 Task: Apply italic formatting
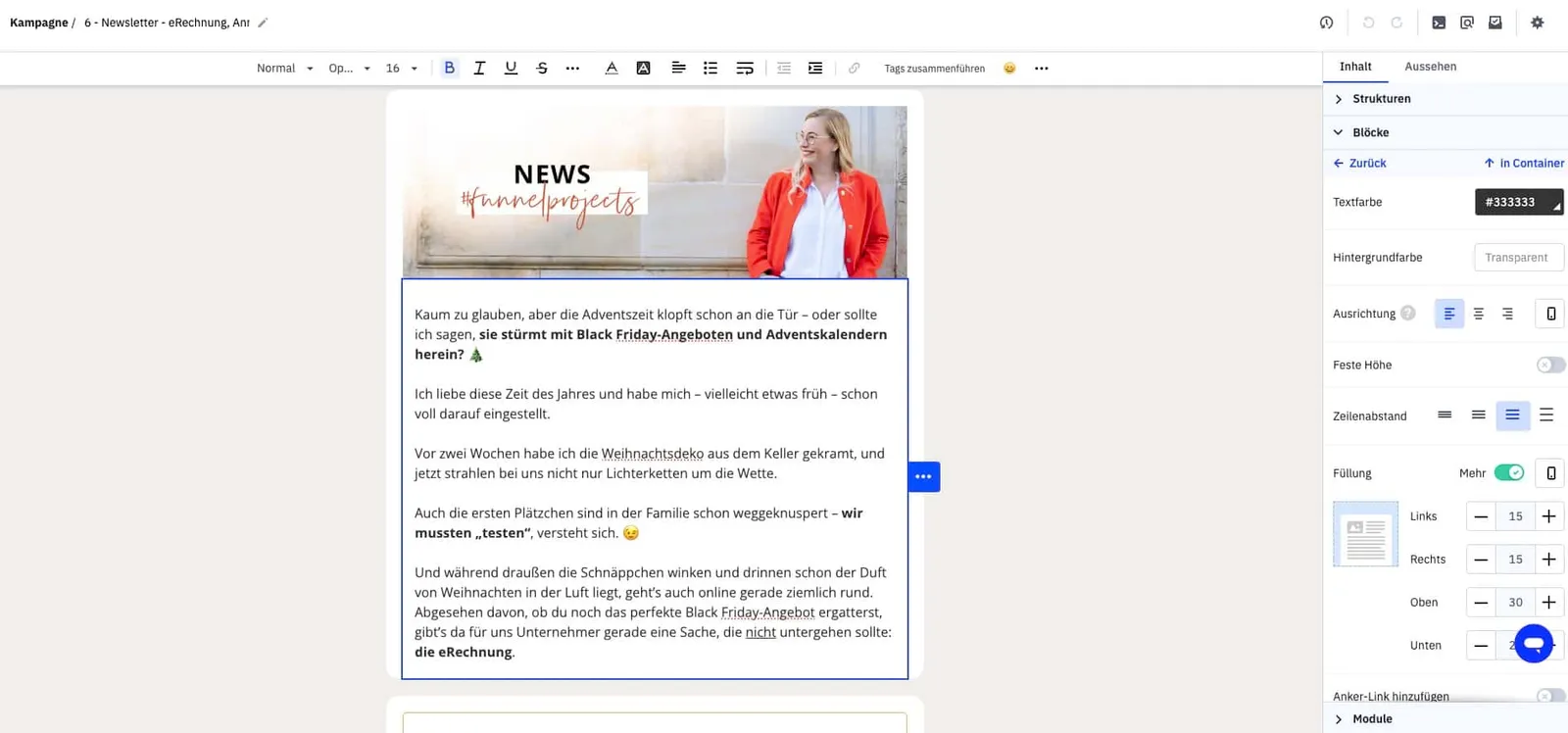(479, 68)
